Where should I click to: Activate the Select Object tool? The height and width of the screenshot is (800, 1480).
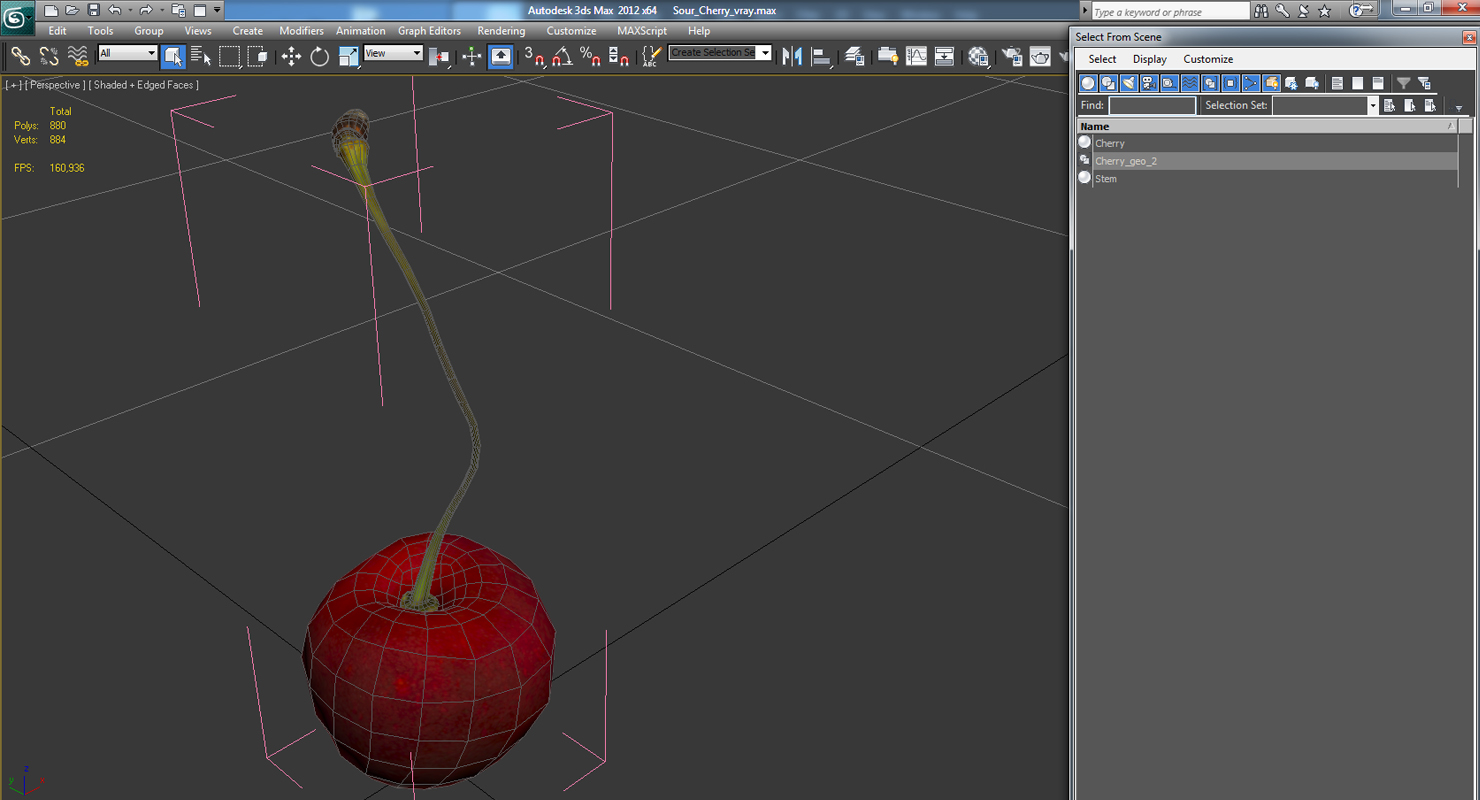click(173, 56)
